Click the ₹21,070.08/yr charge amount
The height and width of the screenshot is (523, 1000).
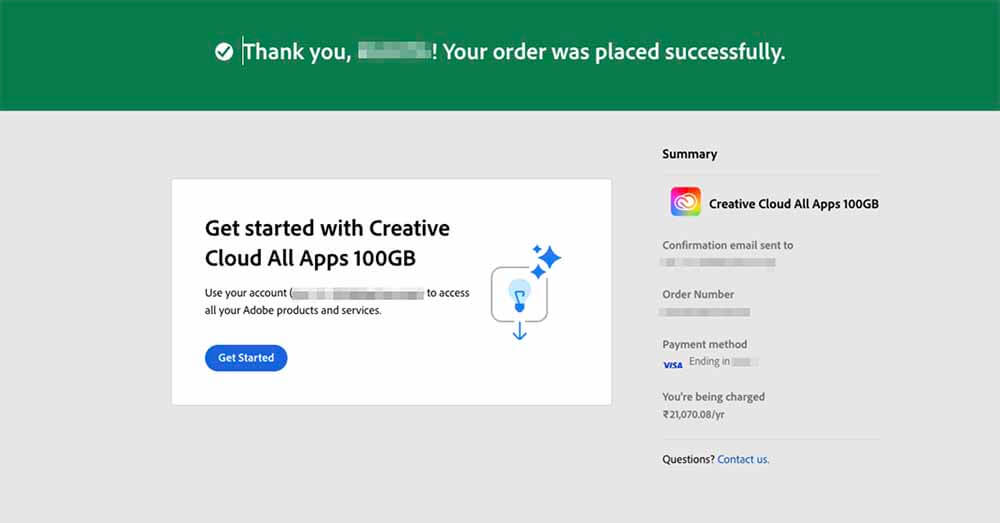[x=693, y=415]
